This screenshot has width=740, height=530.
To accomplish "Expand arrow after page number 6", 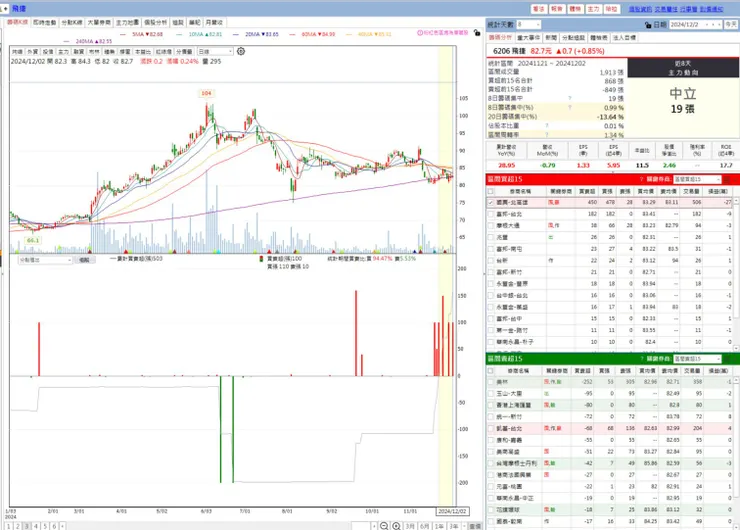I will (62, 526).
